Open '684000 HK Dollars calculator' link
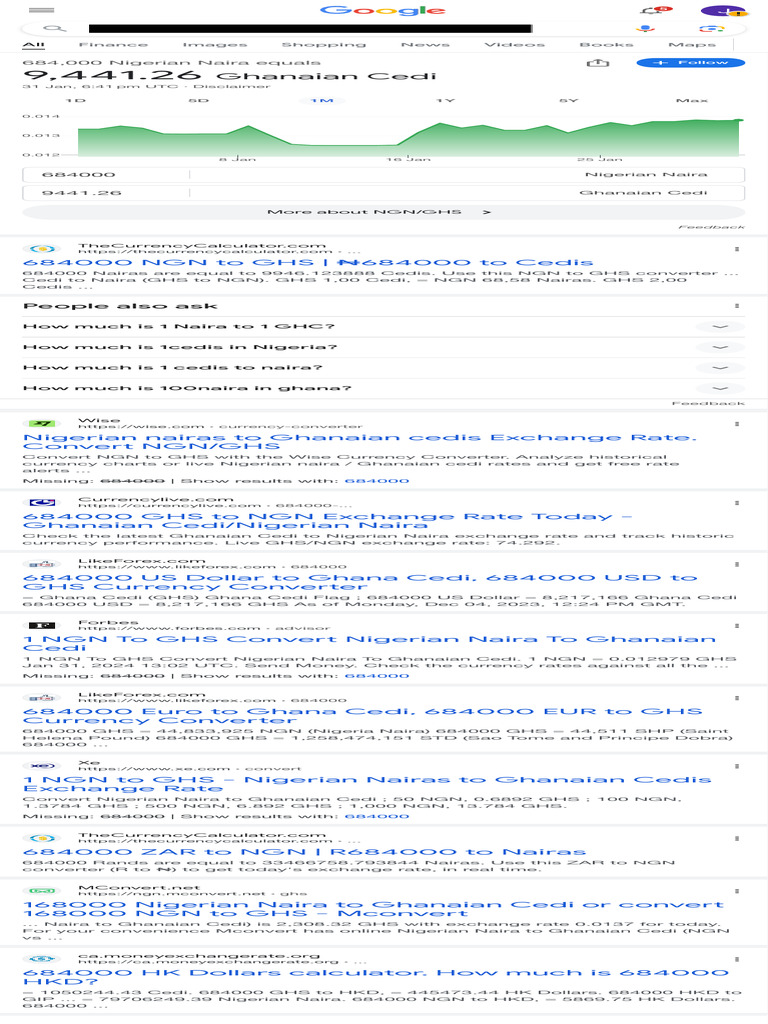 [x=376, y=978]
